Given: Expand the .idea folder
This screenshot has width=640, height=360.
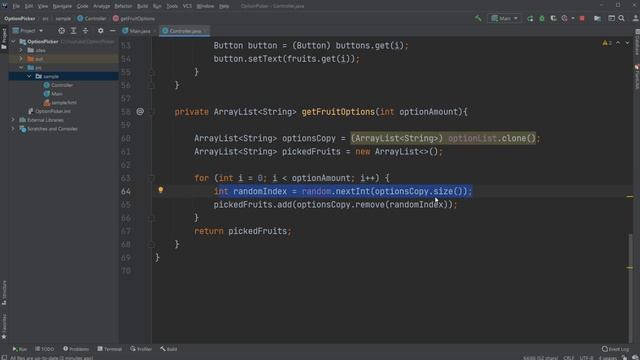Looking at the screenshot, I should point(21,50).
